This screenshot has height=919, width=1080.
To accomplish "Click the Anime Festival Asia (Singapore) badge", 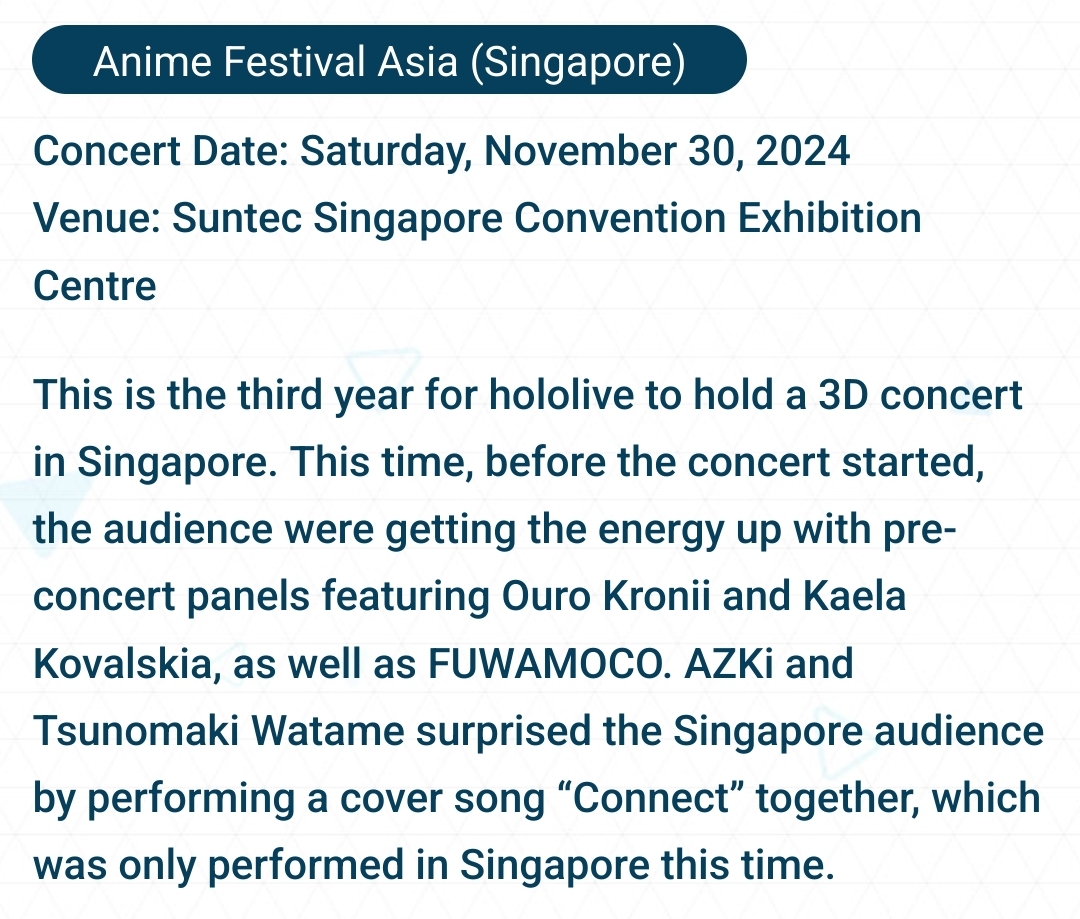I will pos(389,60).
